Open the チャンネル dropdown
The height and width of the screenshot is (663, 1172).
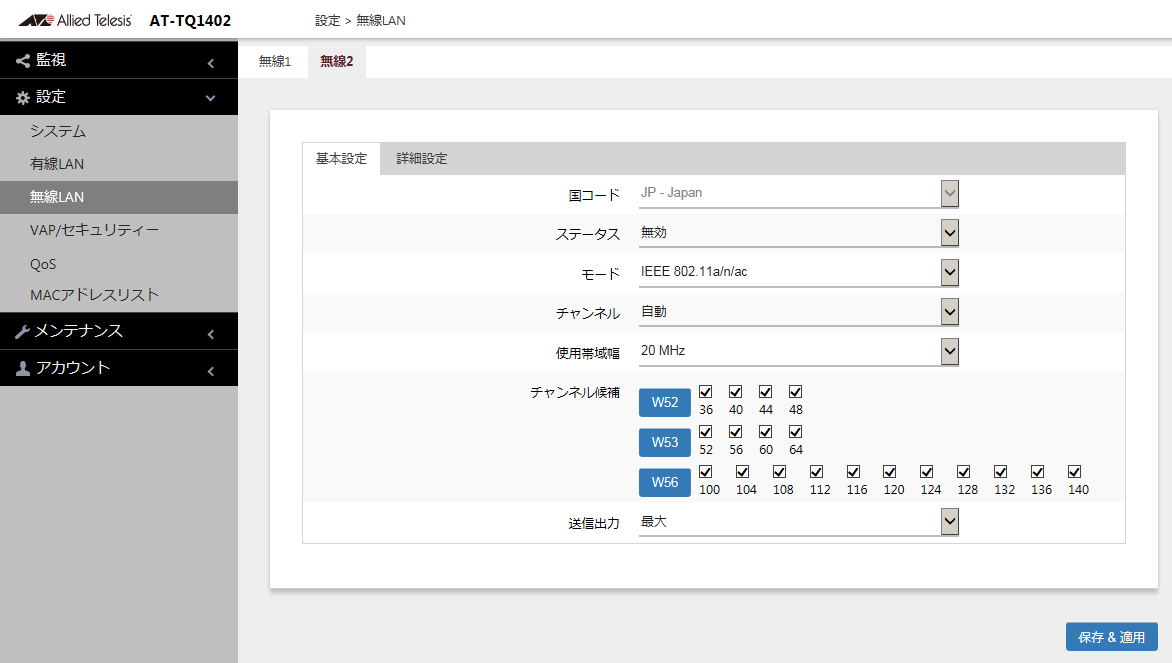798,312
